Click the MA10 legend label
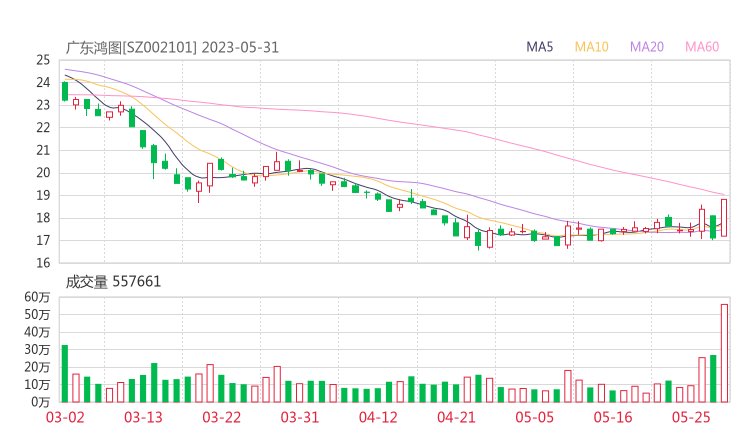The image size is (740, 440). coord(591,47)
